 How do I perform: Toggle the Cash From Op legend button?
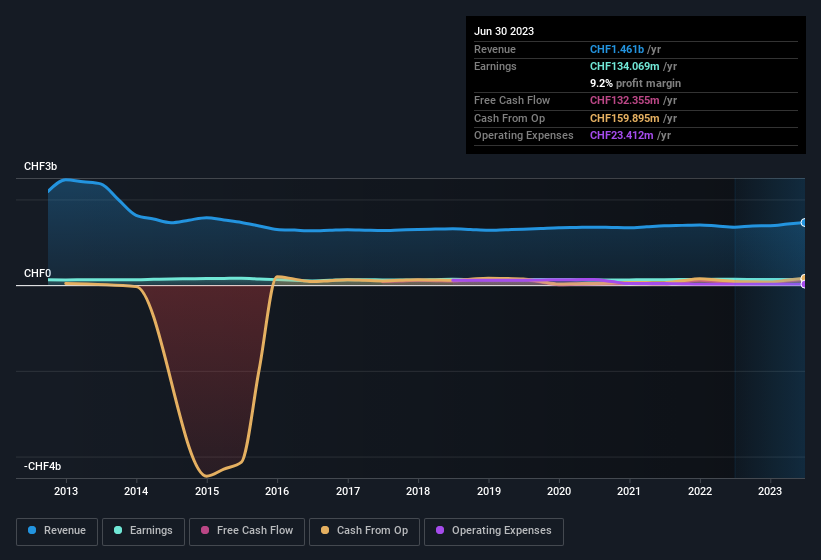click(364, 531)
